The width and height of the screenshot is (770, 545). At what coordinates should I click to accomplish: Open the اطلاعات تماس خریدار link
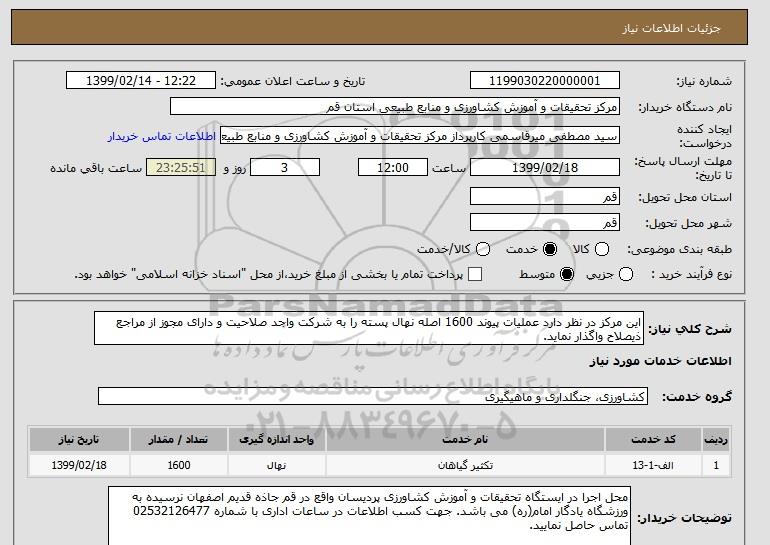[162, 136]
